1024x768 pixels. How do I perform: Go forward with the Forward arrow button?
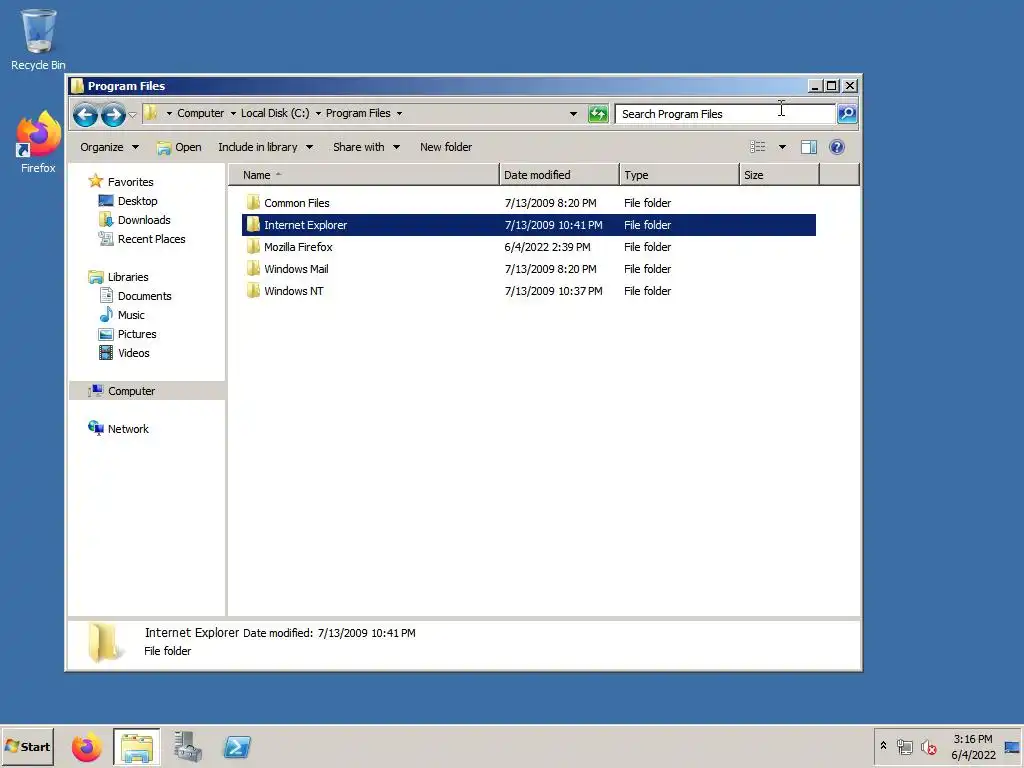pyautogui.click(x=113, y=115)
